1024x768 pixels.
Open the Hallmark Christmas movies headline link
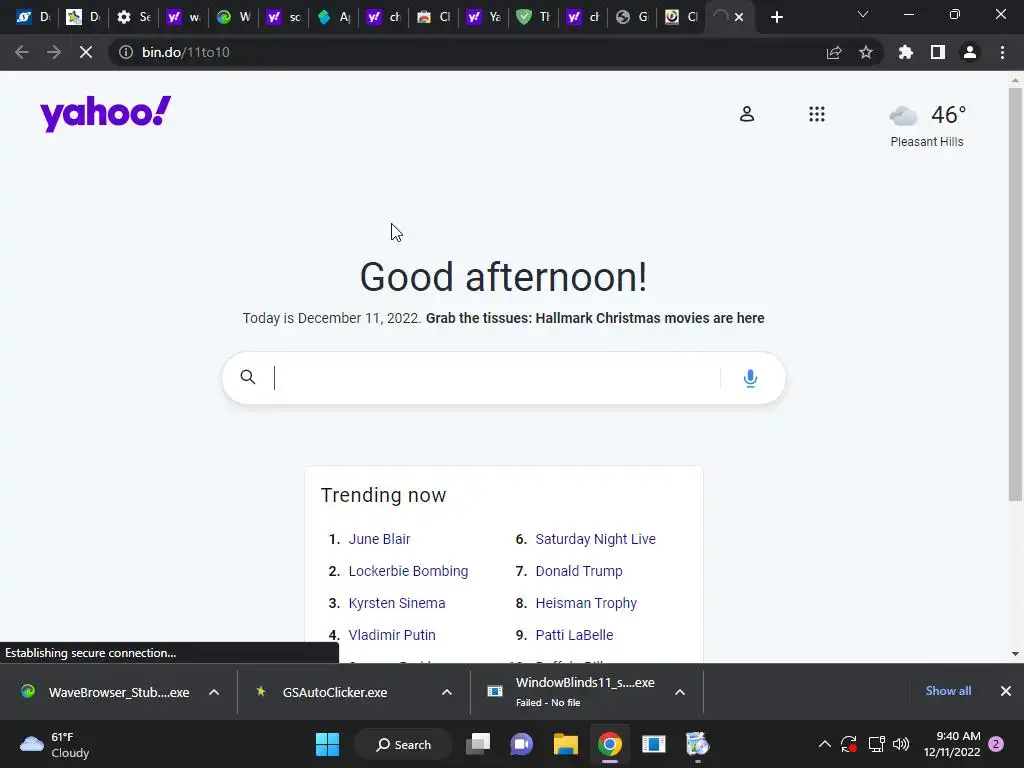pyautogui.click(x=595, y=318)
